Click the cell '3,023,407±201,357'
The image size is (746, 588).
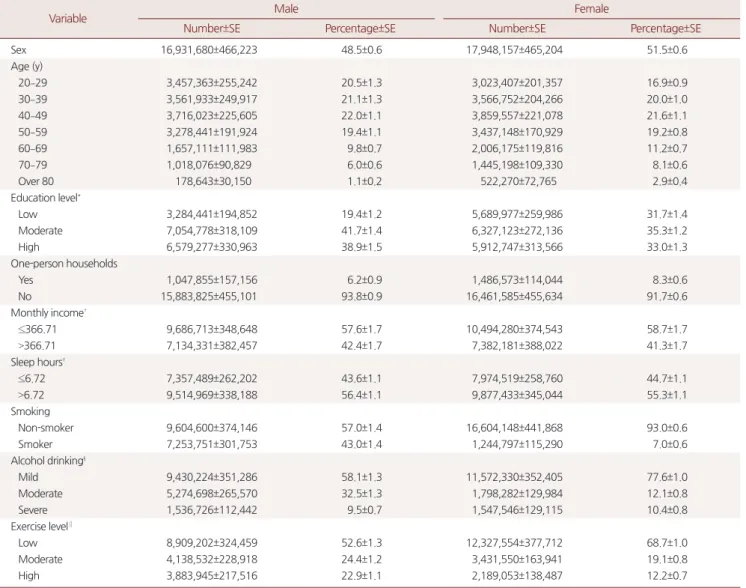tap(517, 83)
